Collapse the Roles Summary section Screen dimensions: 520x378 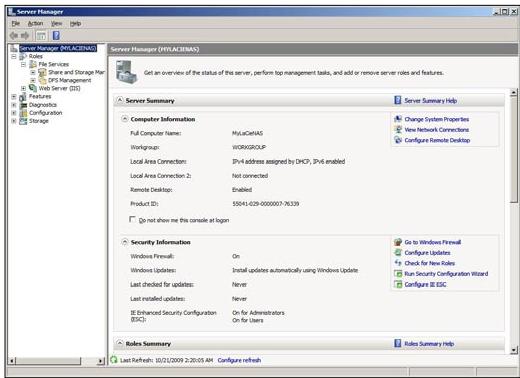119,343
